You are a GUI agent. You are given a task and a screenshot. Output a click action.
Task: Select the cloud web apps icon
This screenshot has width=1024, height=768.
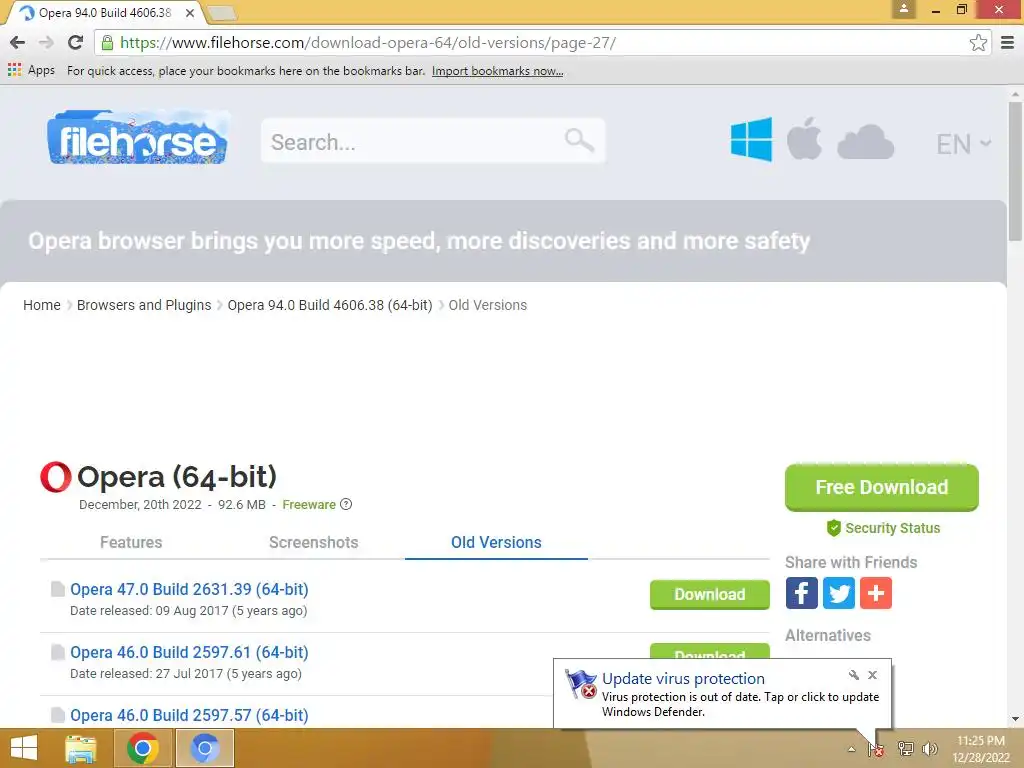pos(865,142)
